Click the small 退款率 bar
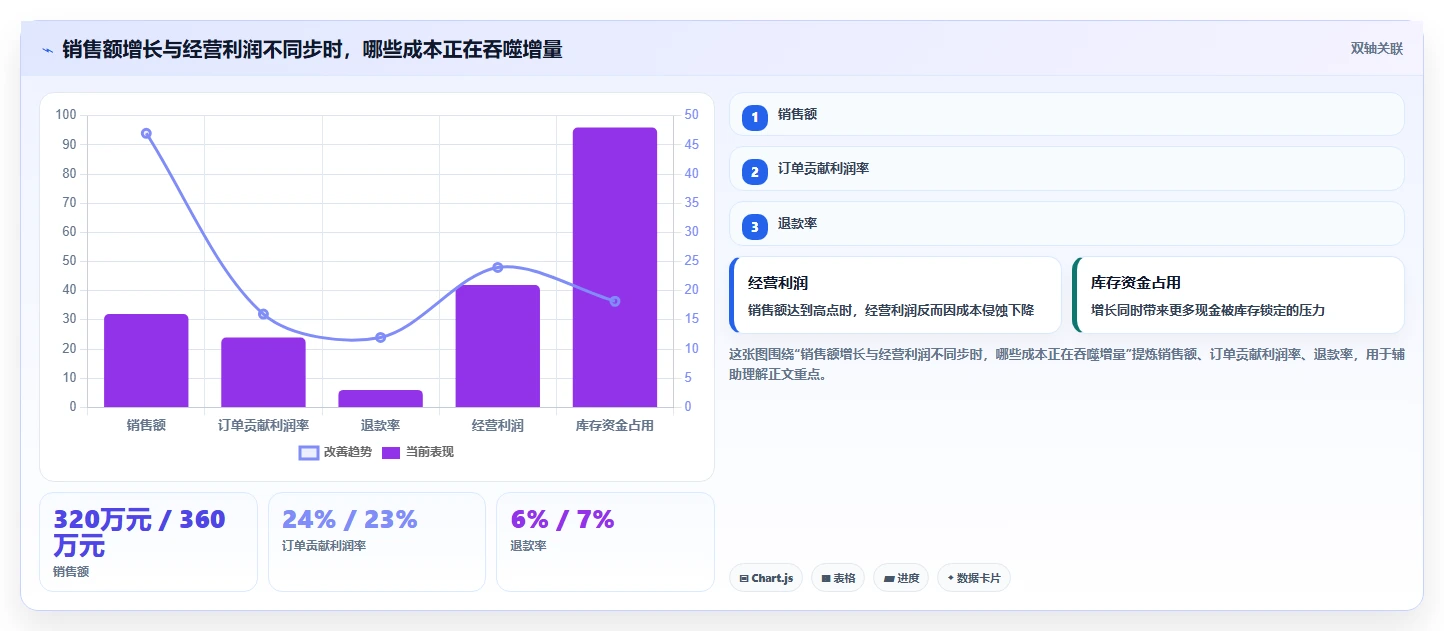The width and height of the screenshot is (1444, 631). pos(380,398)
